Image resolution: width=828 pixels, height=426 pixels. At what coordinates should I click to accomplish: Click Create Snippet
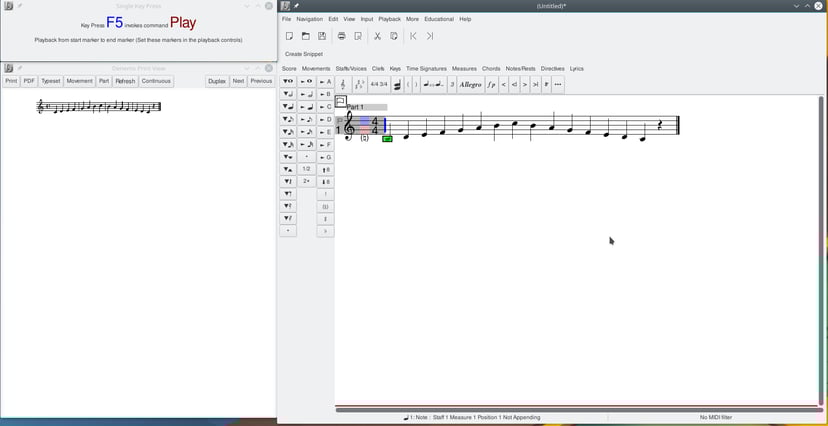304,54
